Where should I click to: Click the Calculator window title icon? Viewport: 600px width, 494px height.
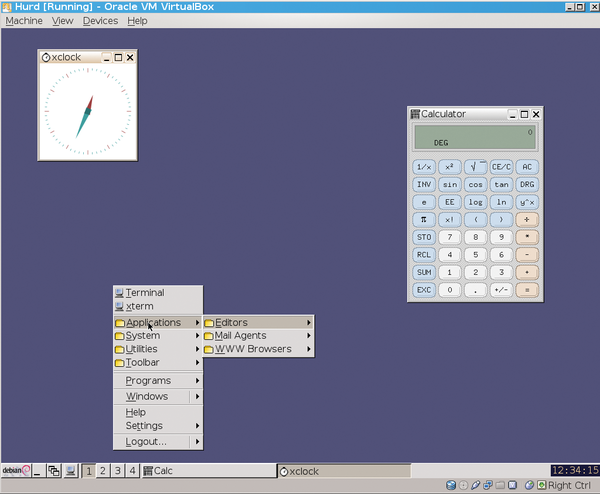pyautogui.click(x=415, y=114)
